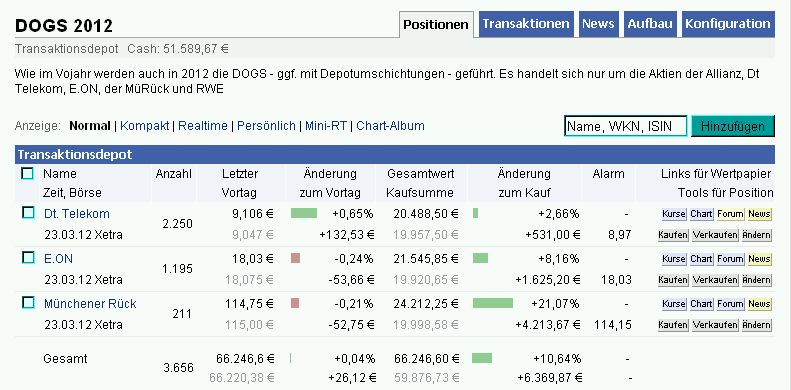Open News for Dt. Telekom

759,214
